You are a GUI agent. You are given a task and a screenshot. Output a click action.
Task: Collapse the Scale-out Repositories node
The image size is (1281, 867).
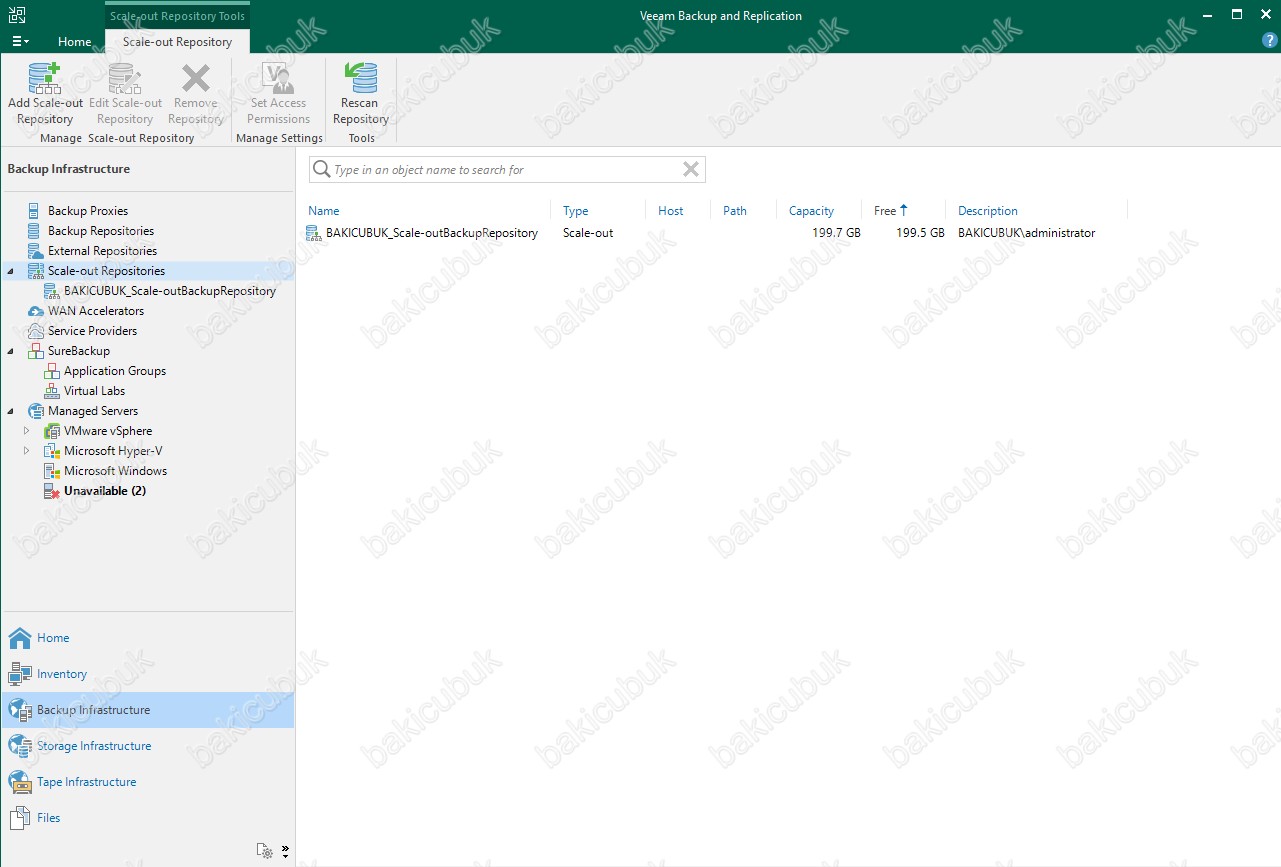[x=10, y=271]
